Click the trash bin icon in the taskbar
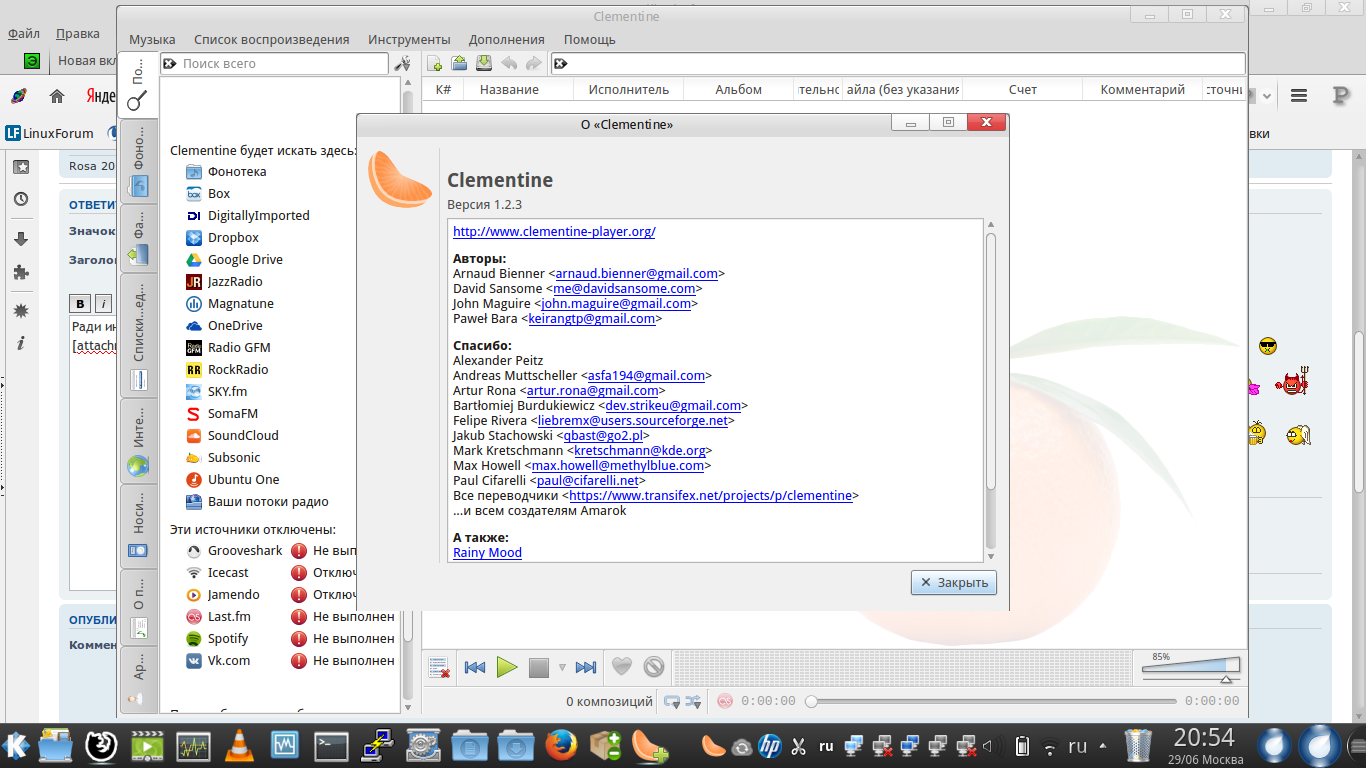Viewport: 1366px width, 768px height. coord(1139,745)
